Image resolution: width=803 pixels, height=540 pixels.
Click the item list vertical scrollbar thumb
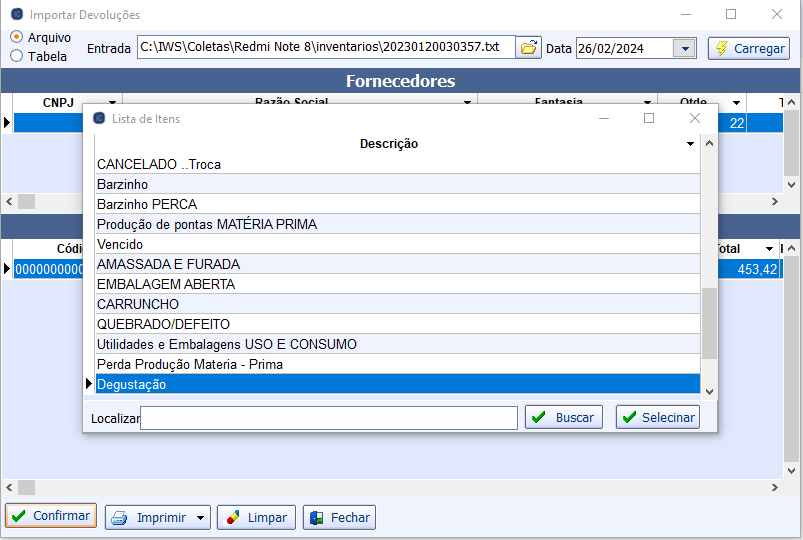pyautogui.click(x=709, y=322)
